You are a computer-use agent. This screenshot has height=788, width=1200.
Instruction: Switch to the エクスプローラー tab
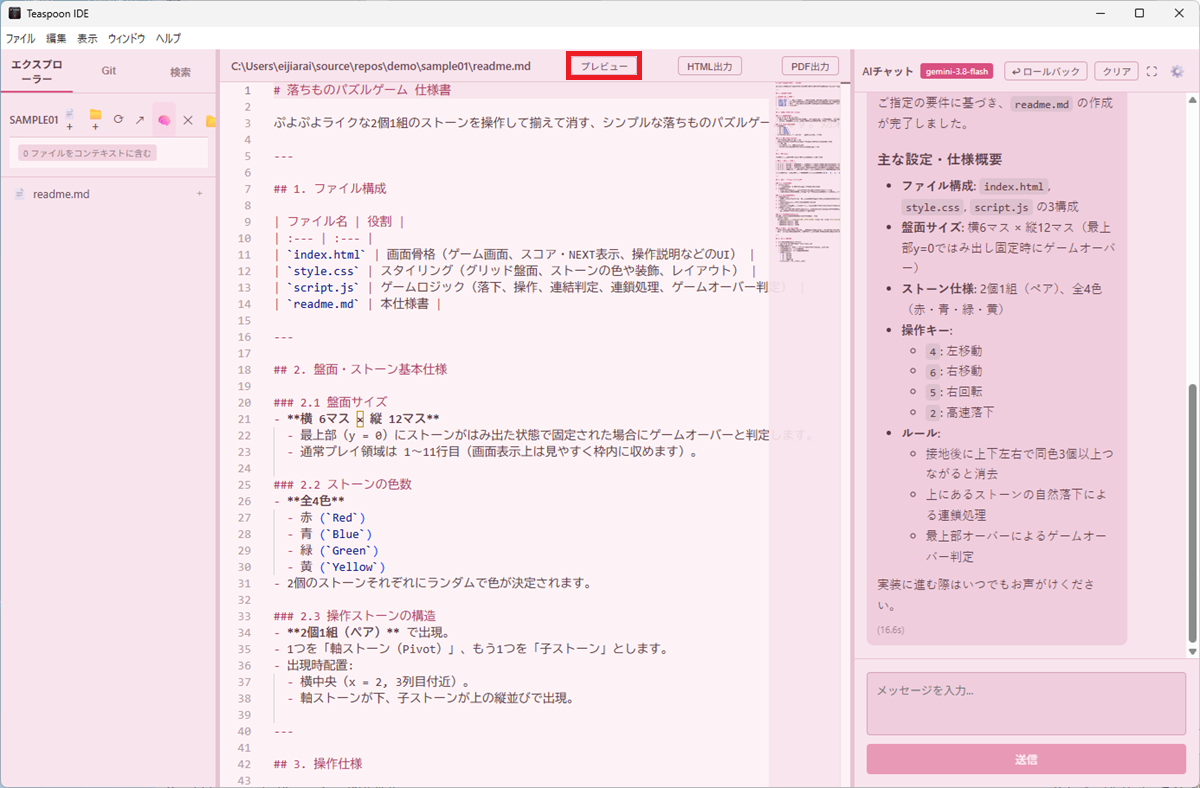coord(36,71)
